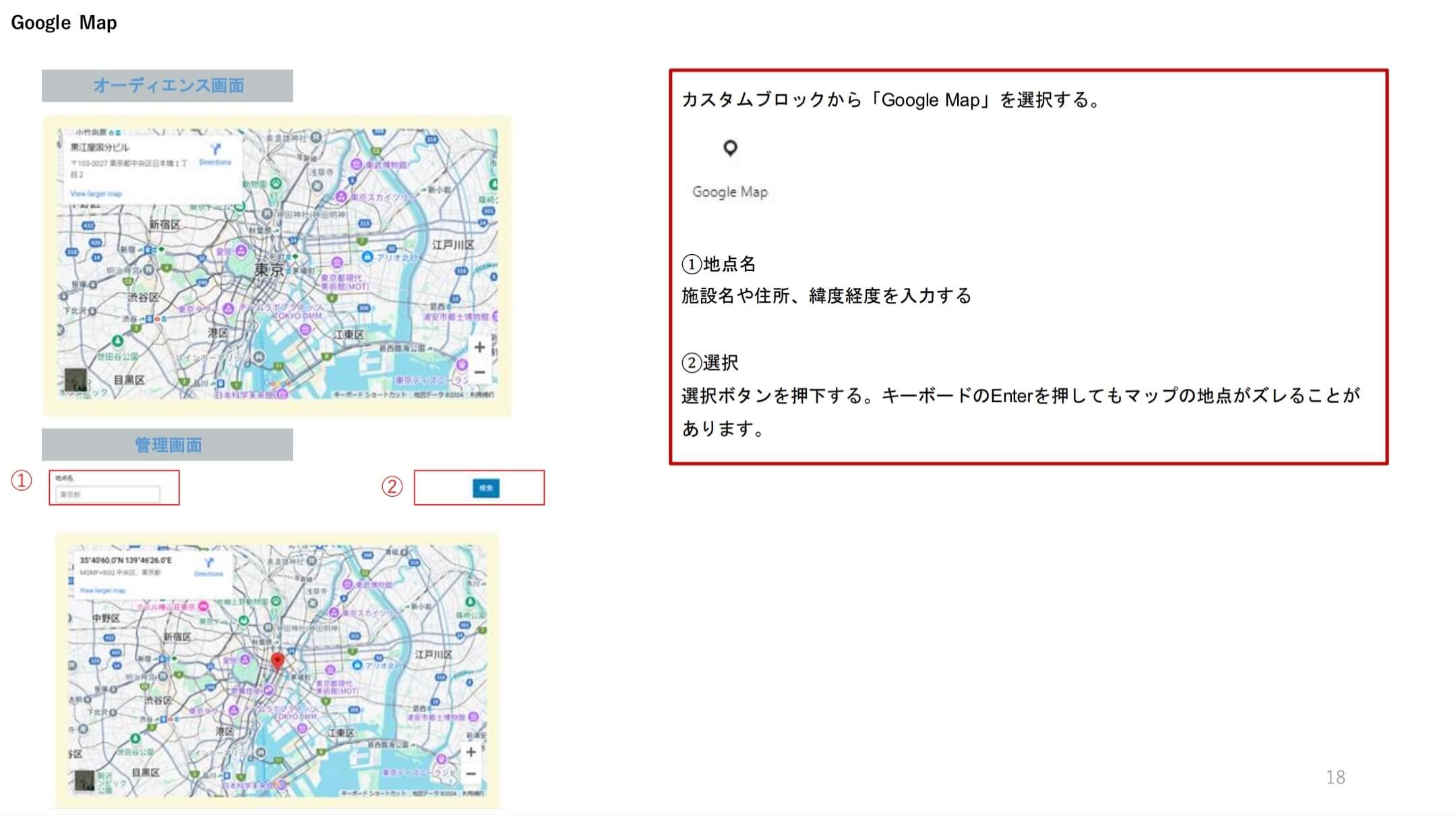Viewport: 1456px width, 815px height.
Task: Click the Google Map block label
Action: [730, 192]
